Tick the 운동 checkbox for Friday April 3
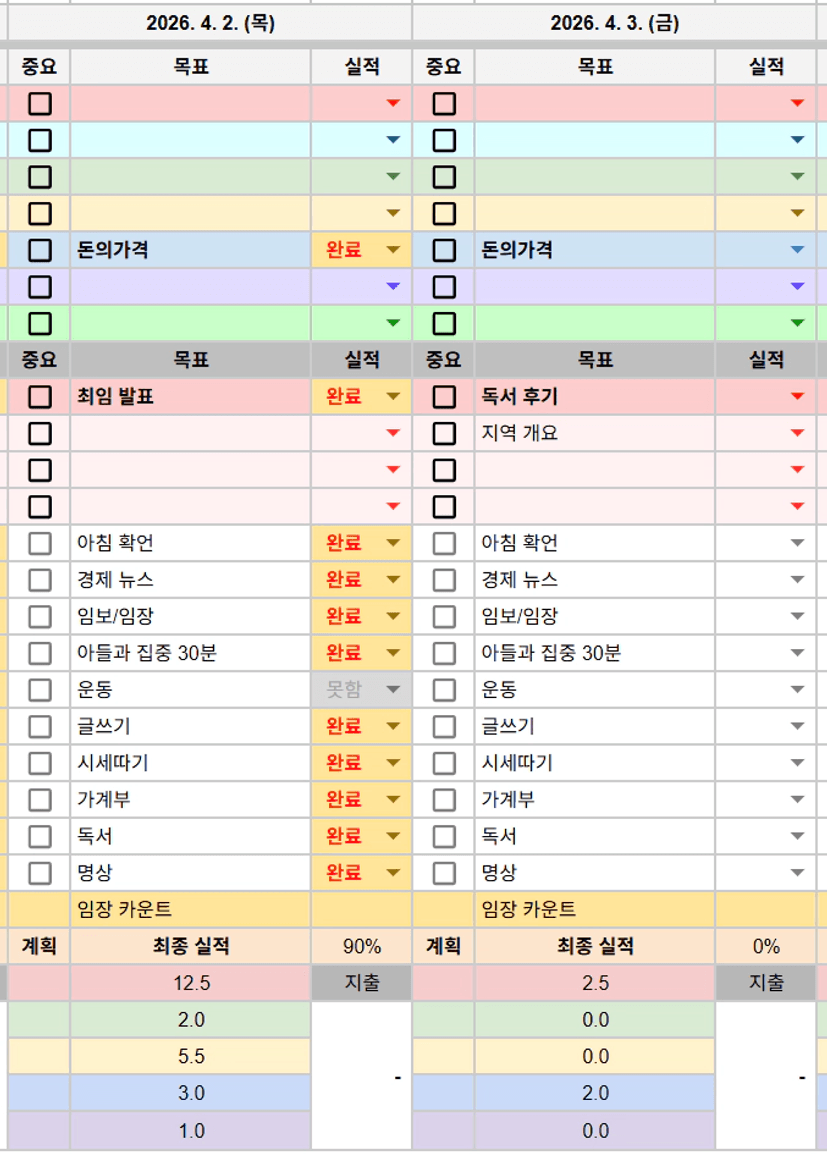The image size is (827, 1167). coord(444,690)
